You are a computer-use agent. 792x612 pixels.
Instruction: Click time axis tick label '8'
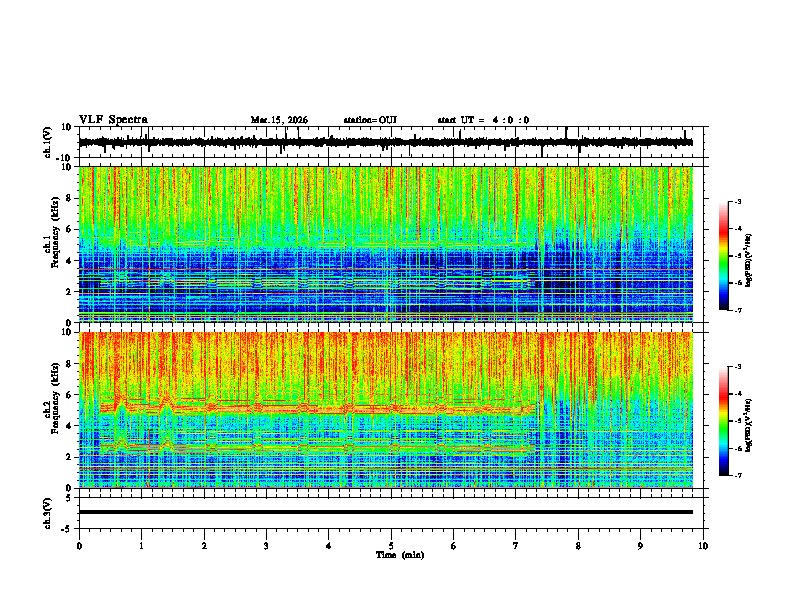click(x=578, y=546)
